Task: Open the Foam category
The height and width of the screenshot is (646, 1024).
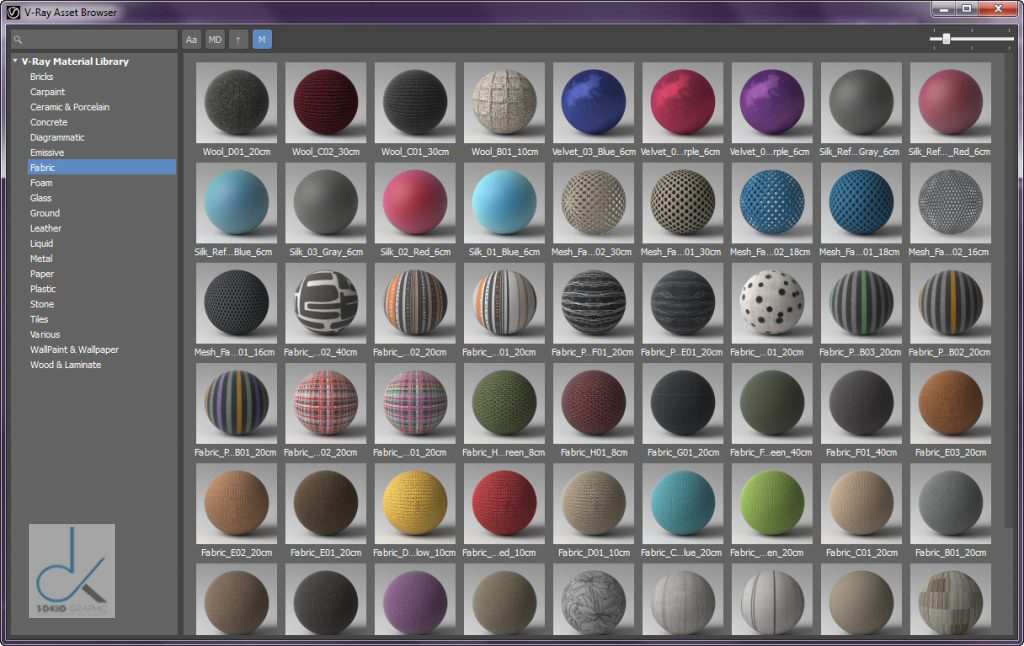Action: [x=40, y=183]
